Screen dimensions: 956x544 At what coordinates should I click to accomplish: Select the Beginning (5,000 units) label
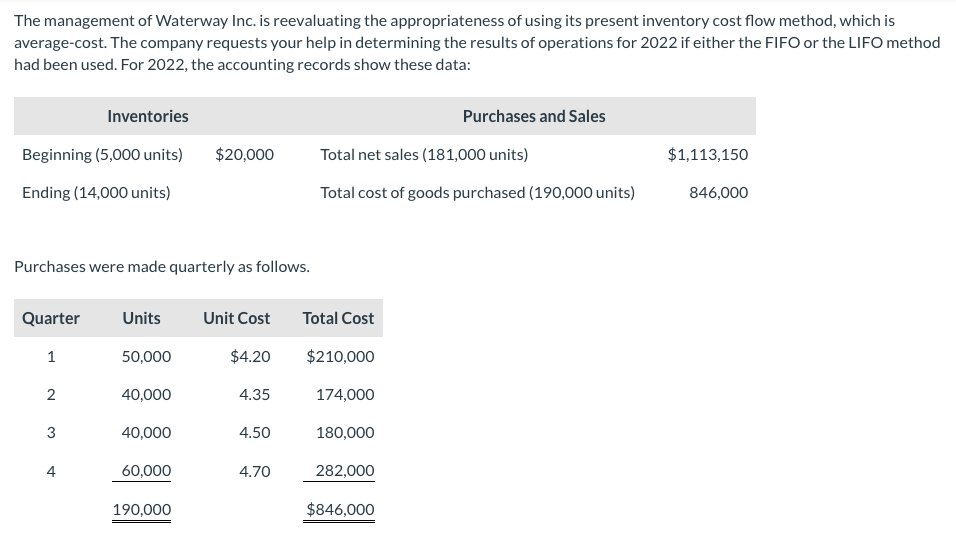coord(102,154)
